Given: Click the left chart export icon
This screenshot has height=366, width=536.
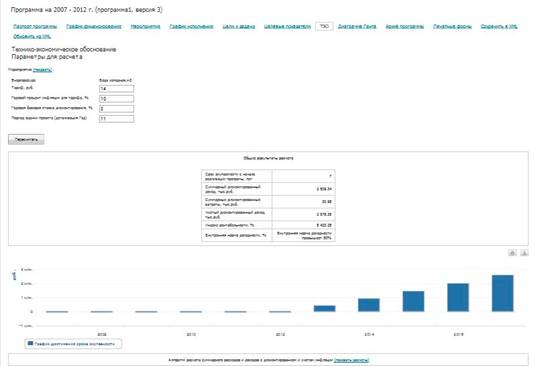Looking at the screenshot, I should 512,253.
